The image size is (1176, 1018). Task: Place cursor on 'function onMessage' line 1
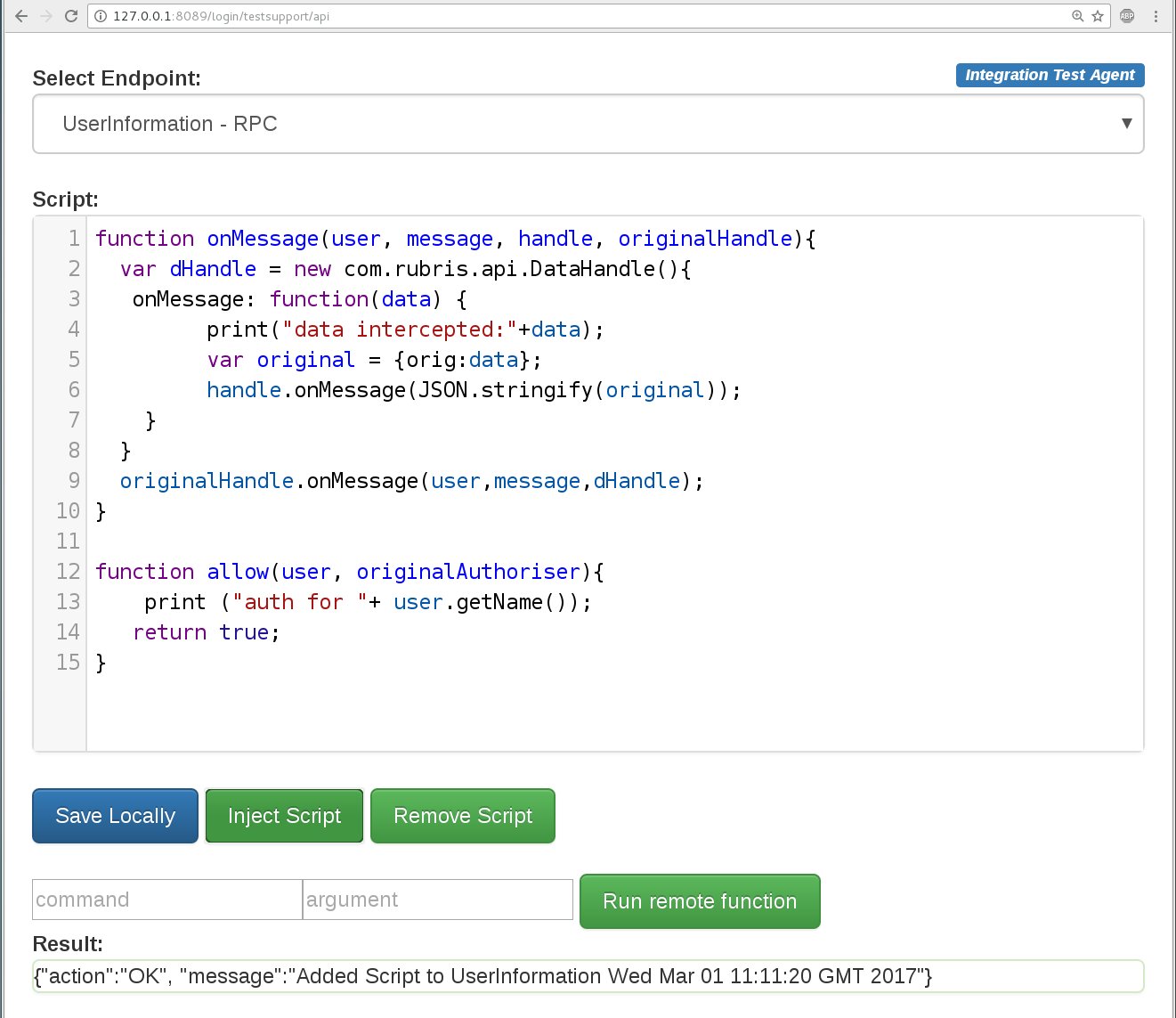tap(456, 239)
